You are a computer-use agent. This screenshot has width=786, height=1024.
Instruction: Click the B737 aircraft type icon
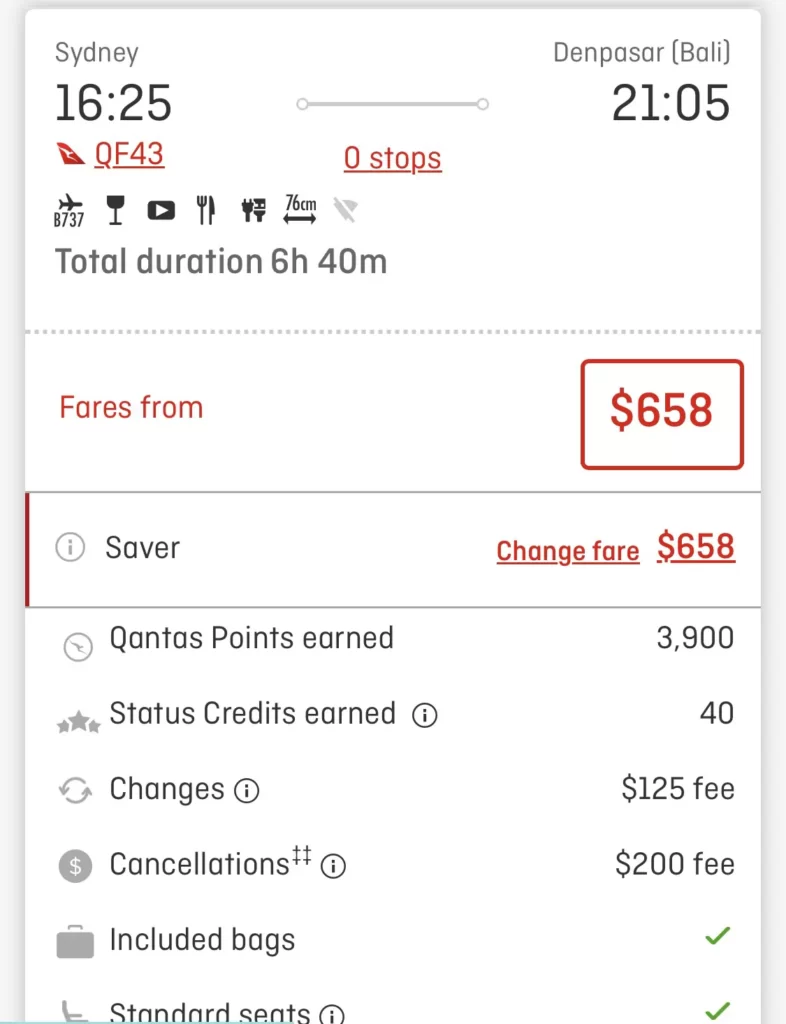[x=69, y=211]
